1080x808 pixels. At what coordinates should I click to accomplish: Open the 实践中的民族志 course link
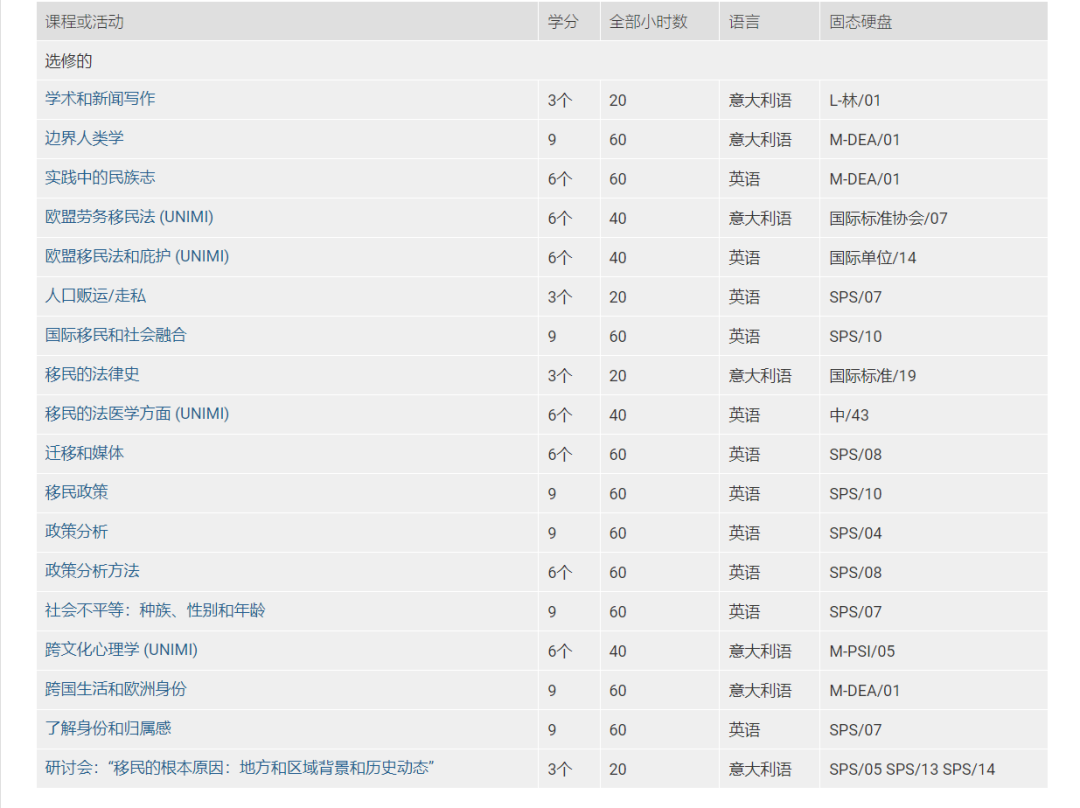point(100,178)
